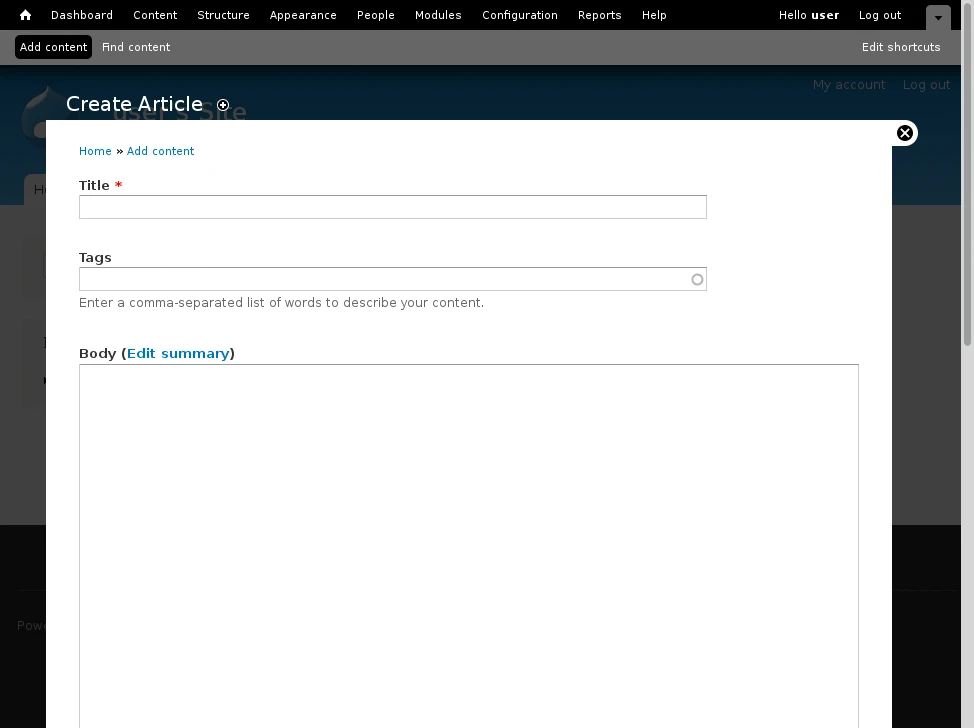Click the Home breadcrumb link
974x728 pixels.
95,151
